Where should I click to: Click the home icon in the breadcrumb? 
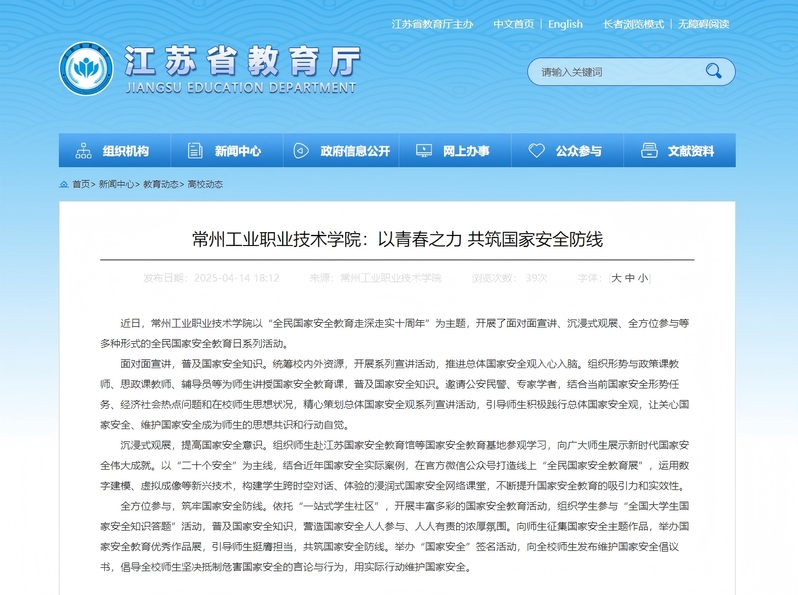coord(64,185)
